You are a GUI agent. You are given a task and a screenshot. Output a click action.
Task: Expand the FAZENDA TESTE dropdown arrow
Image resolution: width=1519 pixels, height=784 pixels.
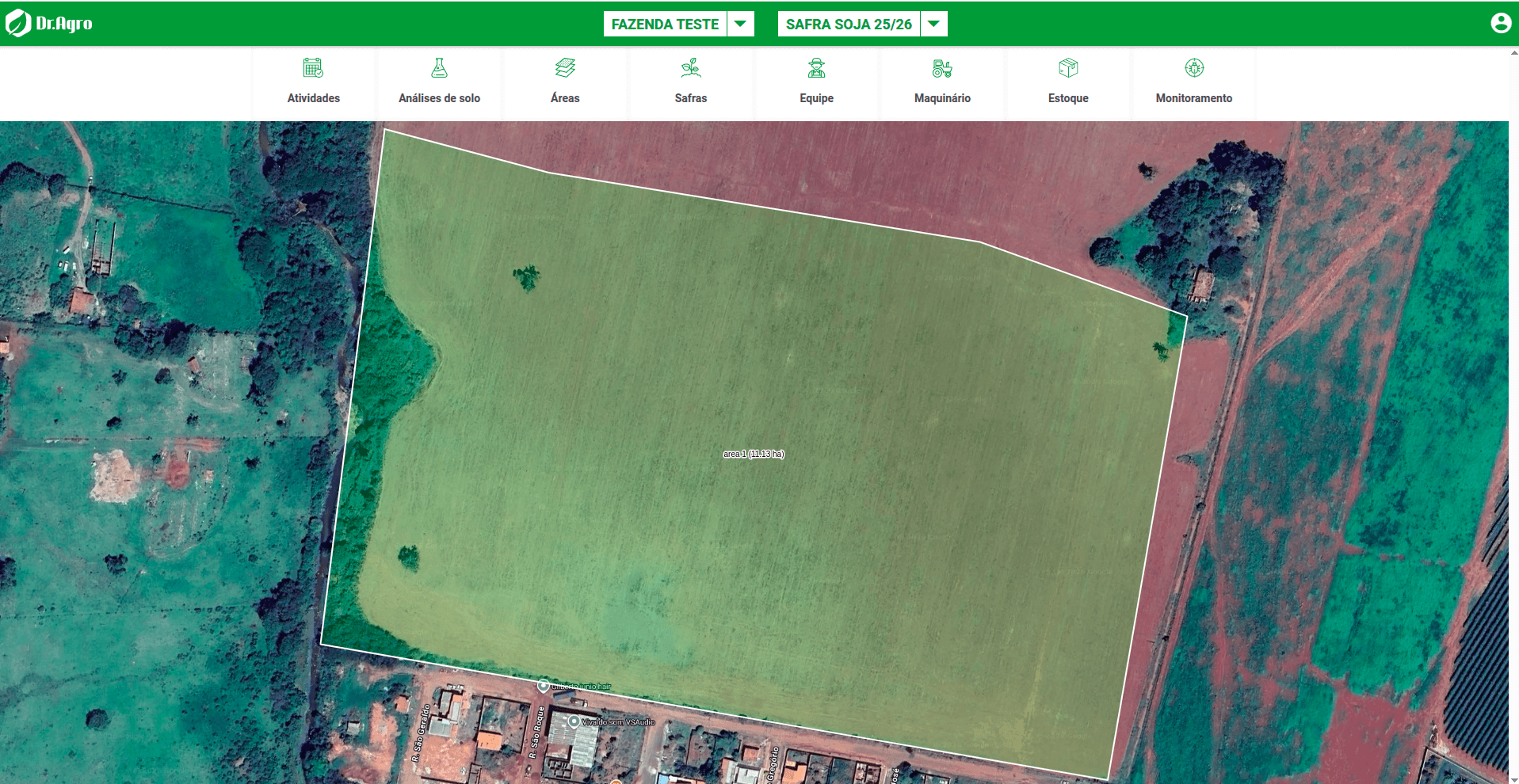tap(739, 23)
